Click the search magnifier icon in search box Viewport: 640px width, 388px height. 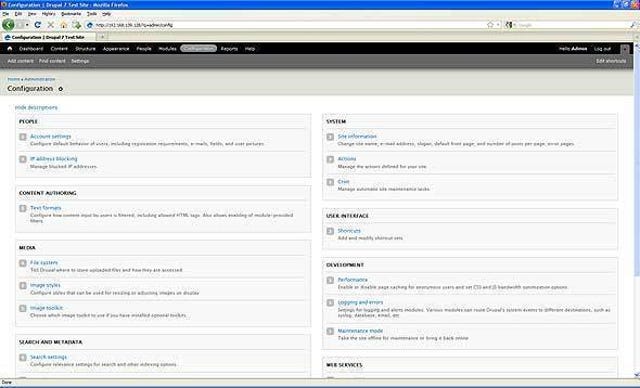pos(633,25)
